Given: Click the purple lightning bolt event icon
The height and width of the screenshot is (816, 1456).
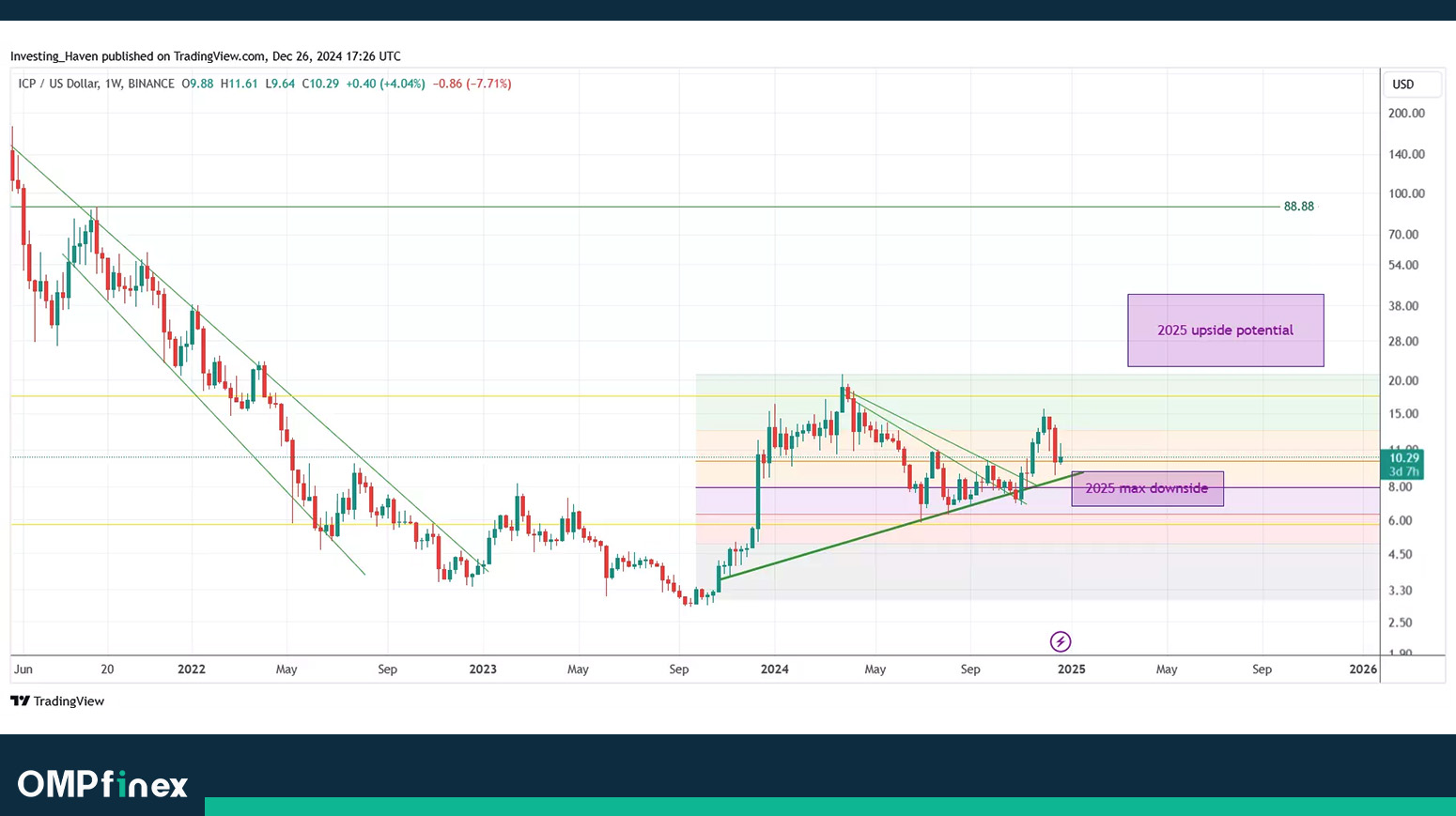Looking at the screenshot, I should [1061, 641].
